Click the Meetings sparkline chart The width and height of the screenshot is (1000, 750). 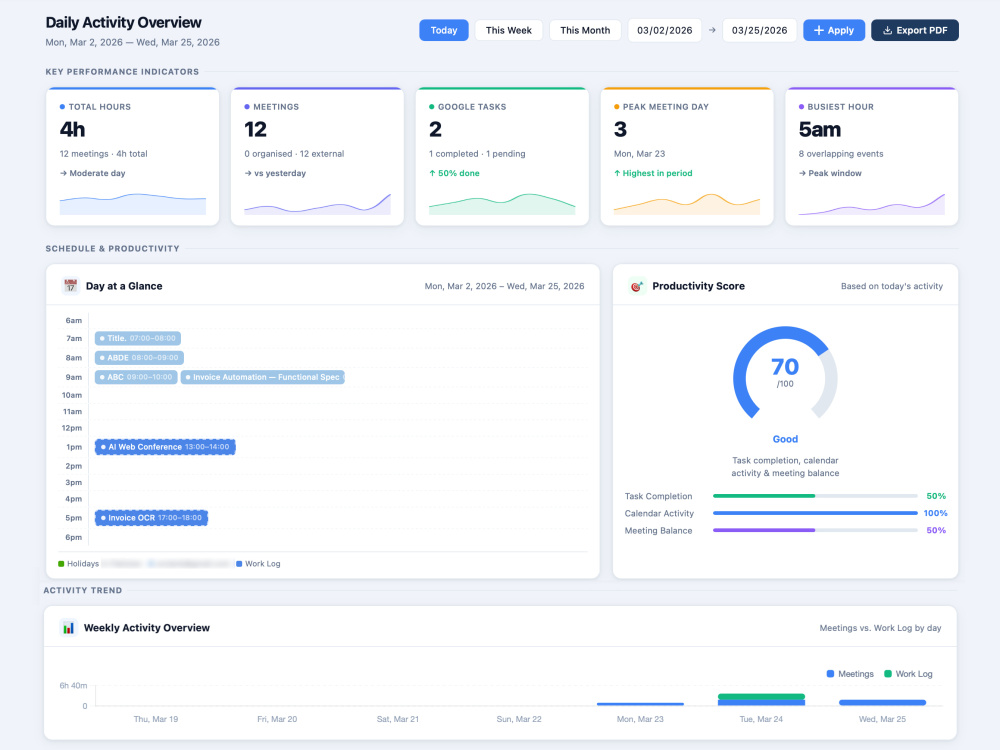point(317,203)
